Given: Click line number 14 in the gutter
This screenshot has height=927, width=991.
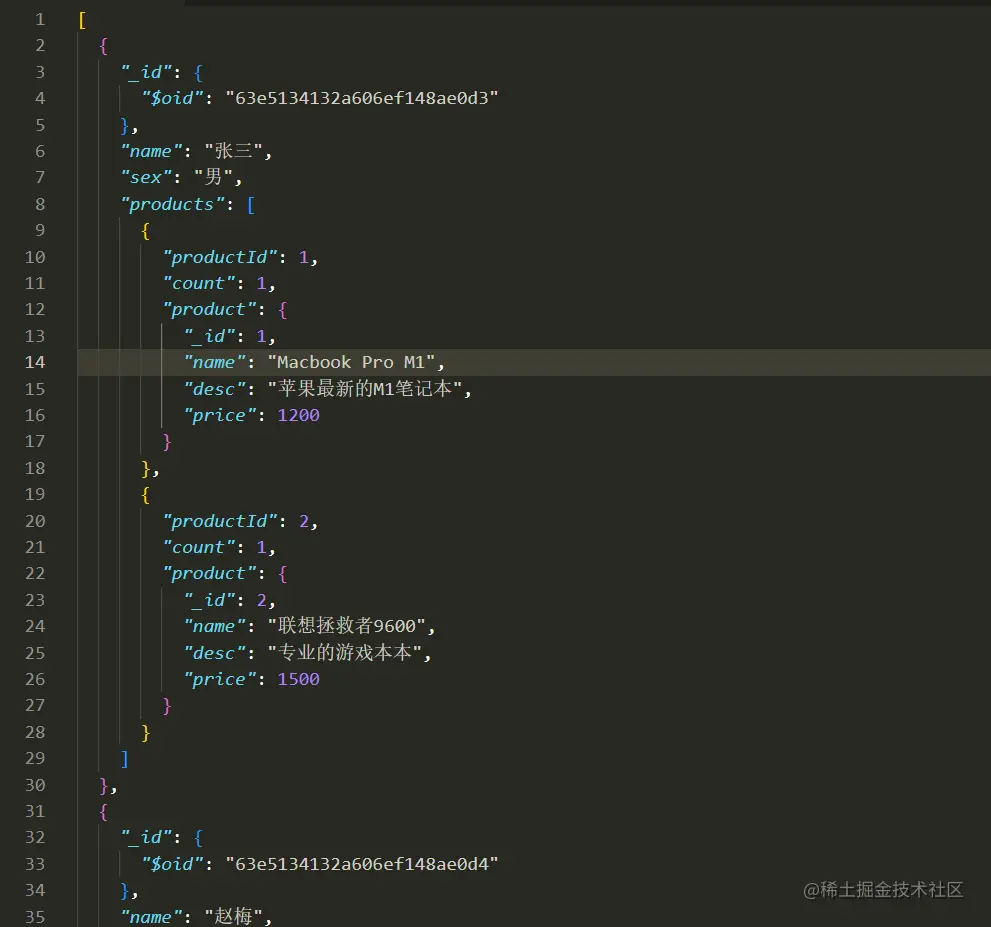Looking at the screenshot, I should pyautogui.click(x=35, y=362).
